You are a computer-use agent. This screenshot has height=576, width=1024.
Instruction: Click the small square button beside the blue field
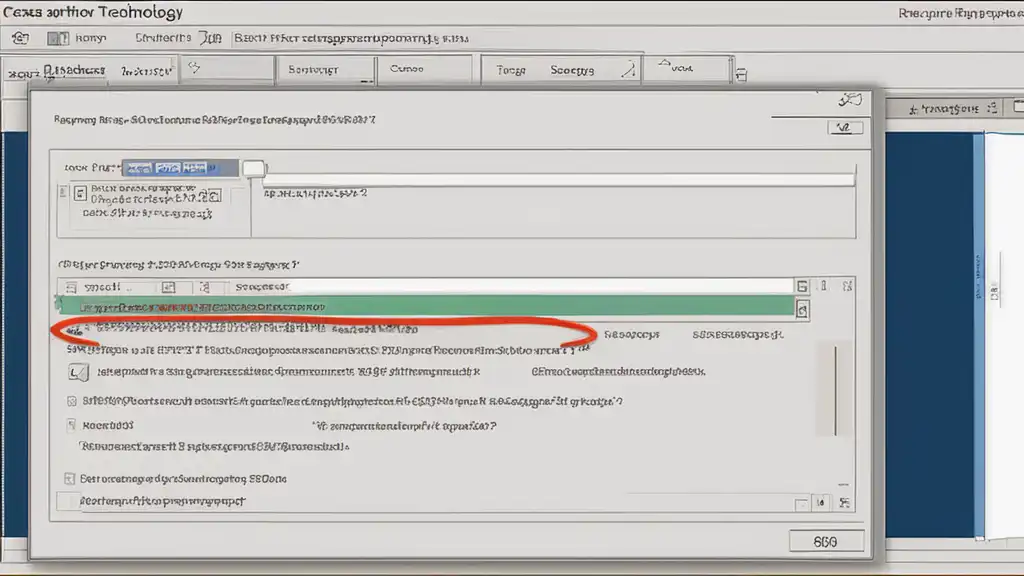253,168
